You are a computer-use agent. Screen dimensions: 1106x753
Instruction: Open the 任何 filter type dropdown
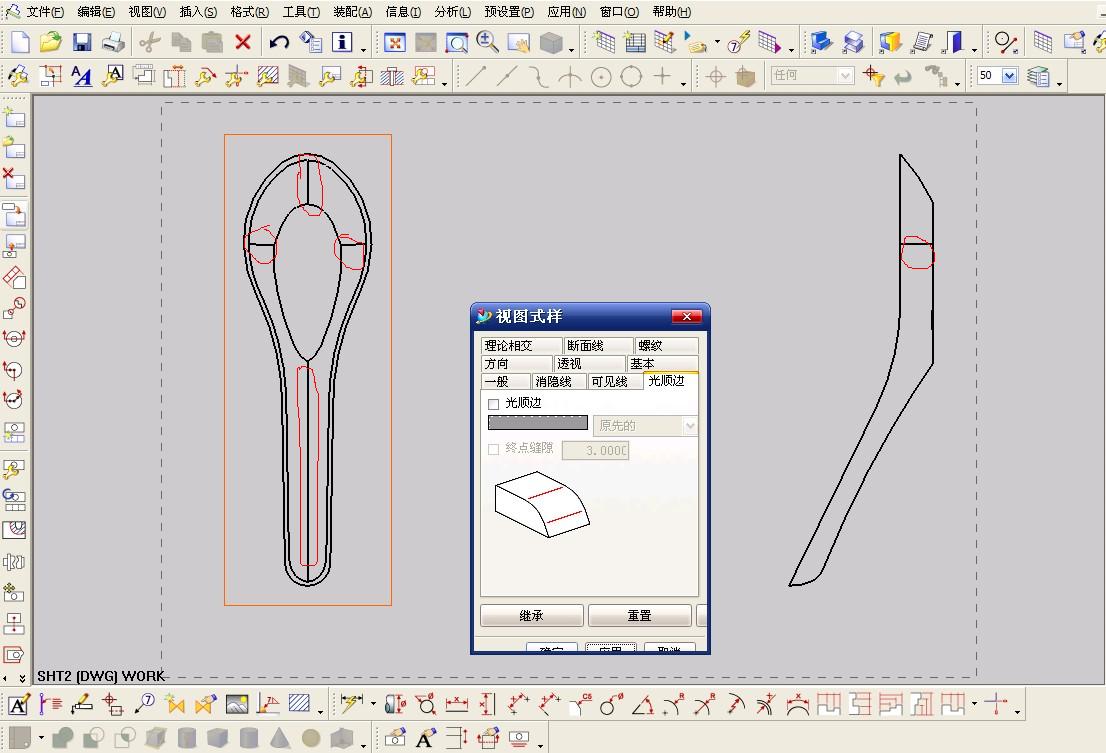click(845, 75)
